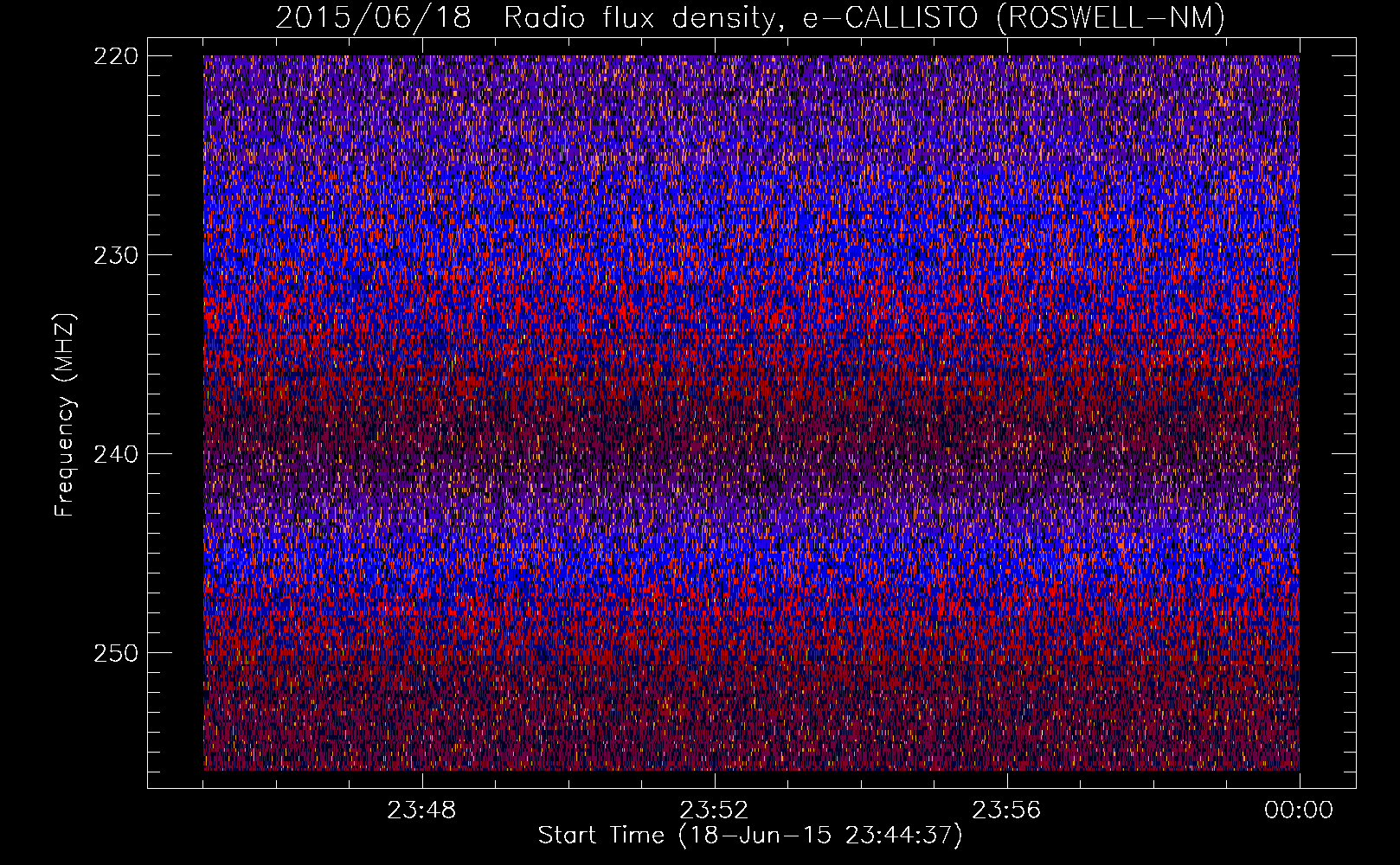Screen dimensions: 1400x865
Task: Click the 250 frequency tick label
Action: [x=115, y=653]
